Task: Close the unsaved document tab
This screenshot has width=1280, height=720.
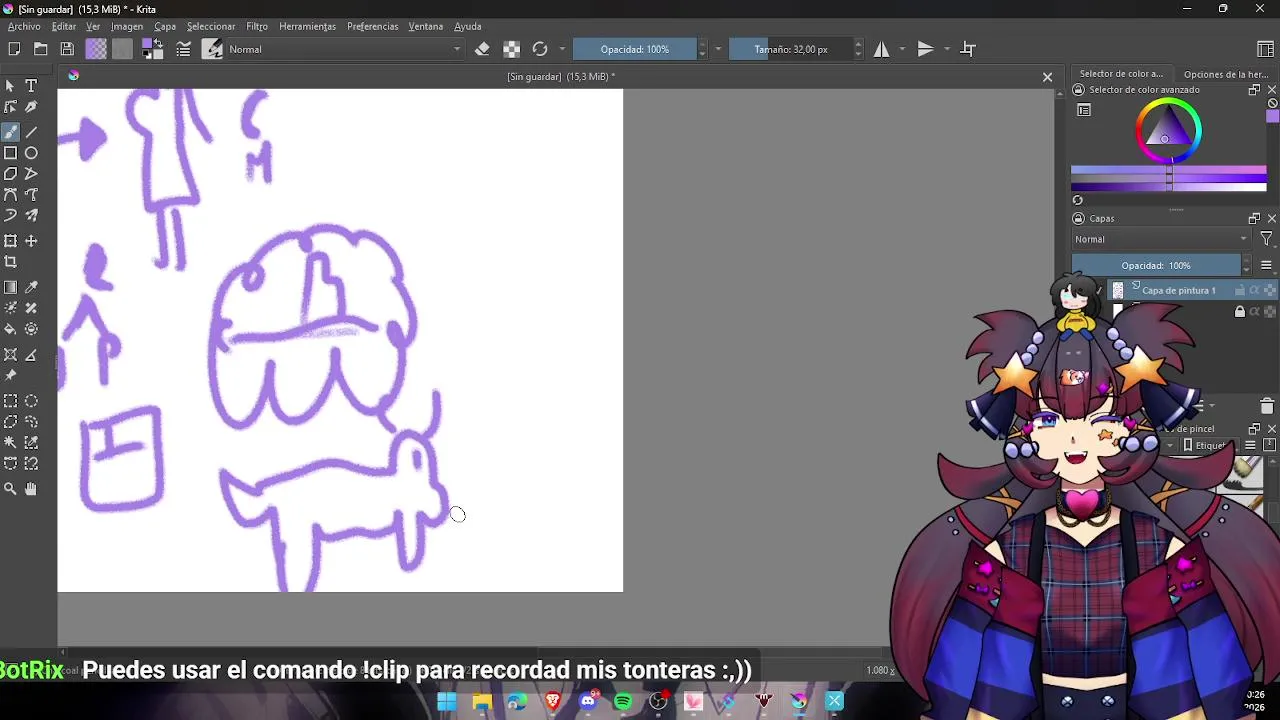Action: (1047, 77)
